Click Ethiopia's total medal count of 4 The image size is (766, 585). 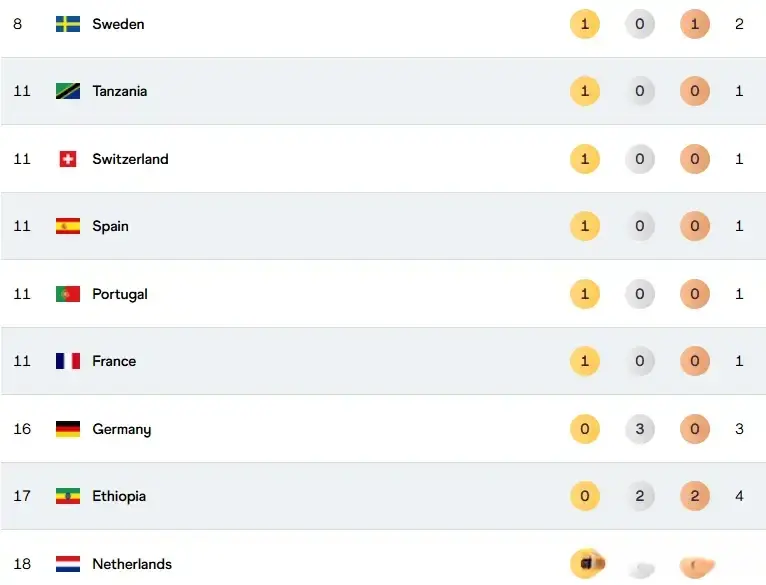739,496
